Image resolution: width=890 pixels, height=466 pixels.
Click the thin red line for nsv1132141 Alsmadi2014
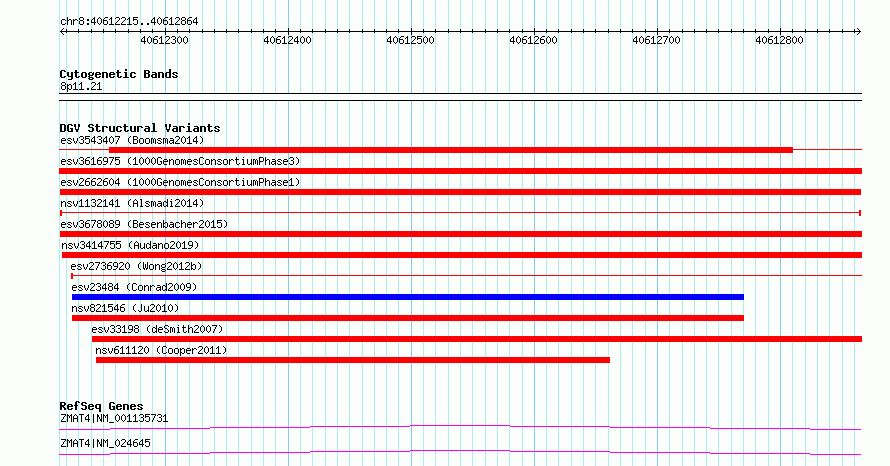[x=460, y=213]
